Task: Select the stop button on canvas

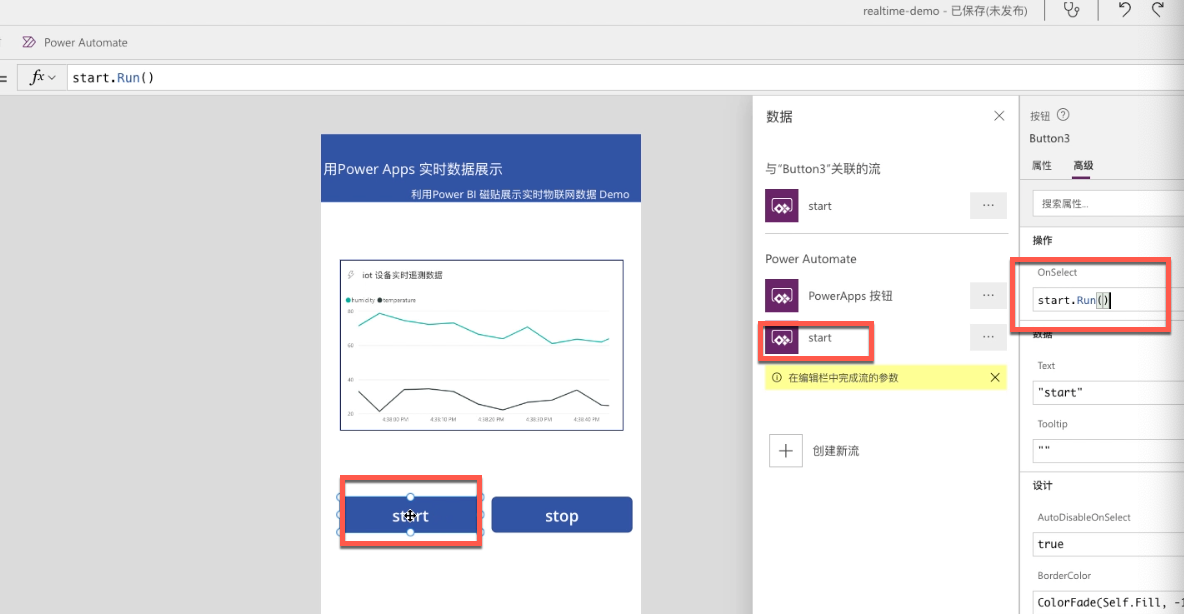Action: 562,515
